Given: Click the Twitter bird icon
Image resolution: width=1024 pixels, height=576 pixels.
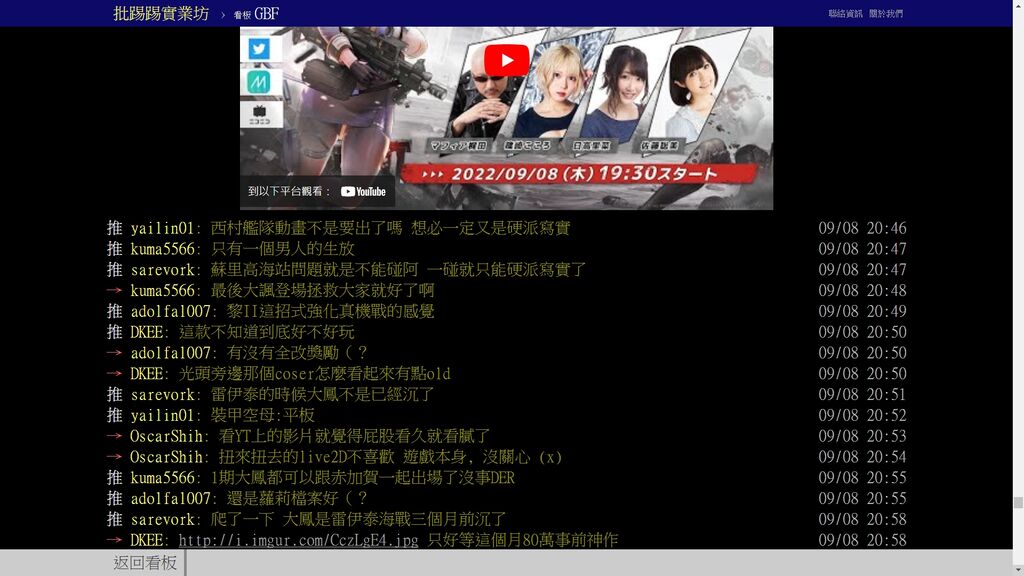Looking at the screenshot, I should click(x=259, y=49).
